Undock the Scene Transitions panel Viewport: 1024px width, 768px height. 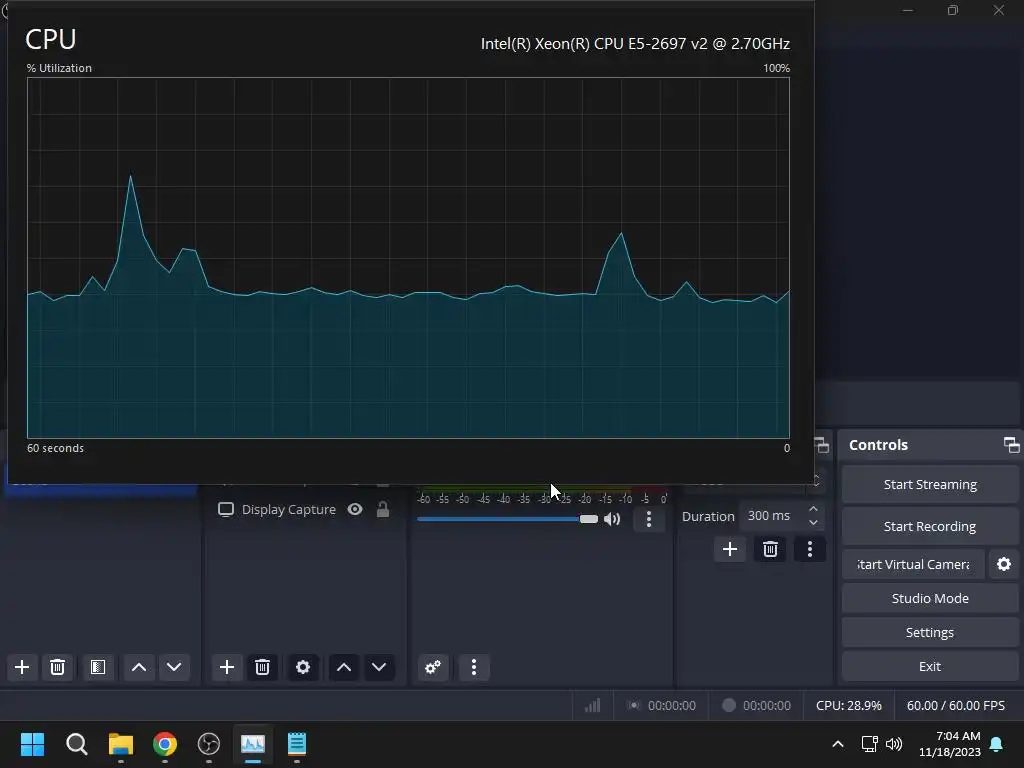point(822,445)
